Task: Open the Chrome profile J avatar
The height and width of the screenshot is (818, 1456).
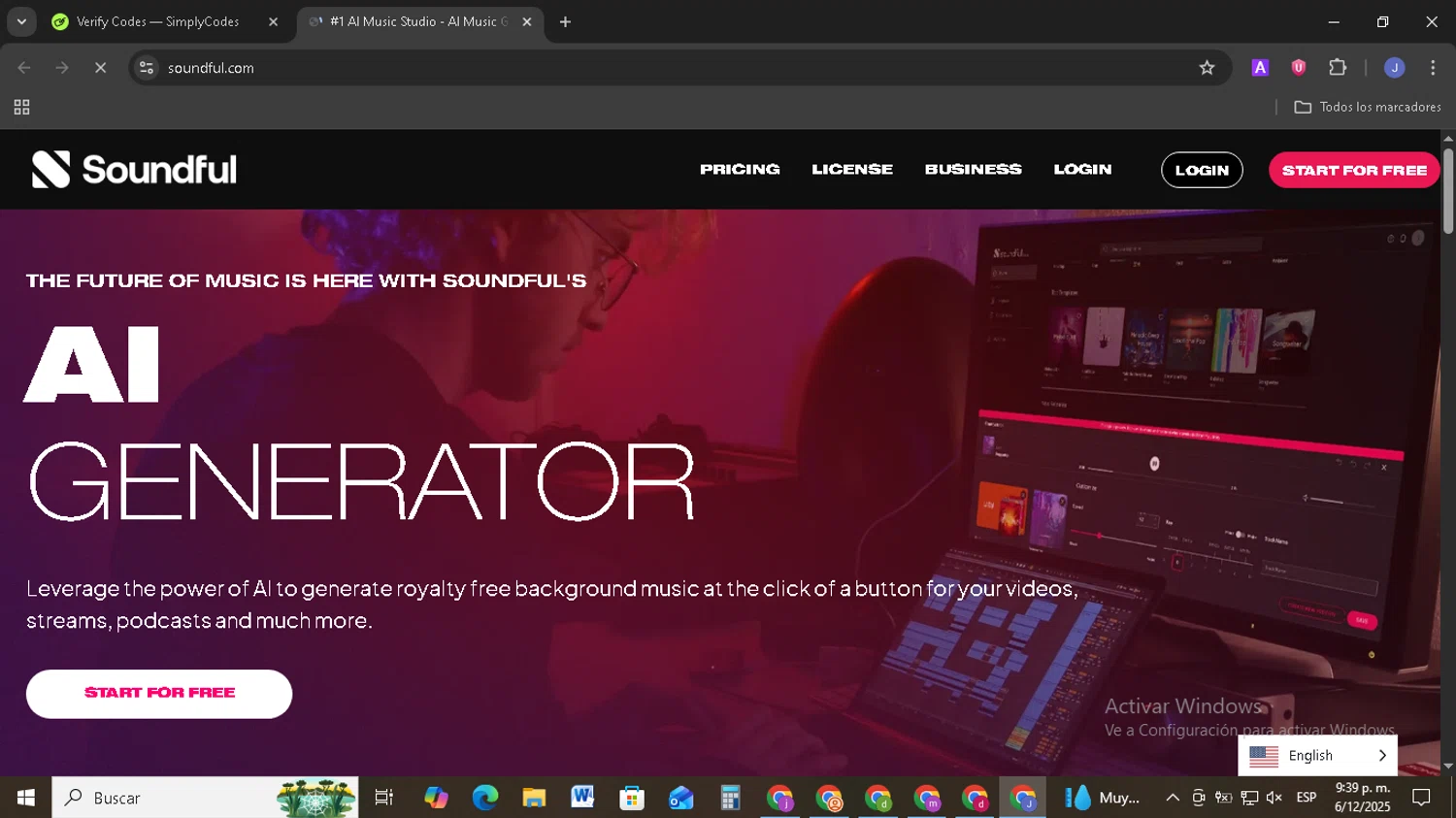Action: pyautogui.click(x=1395, y=68)
